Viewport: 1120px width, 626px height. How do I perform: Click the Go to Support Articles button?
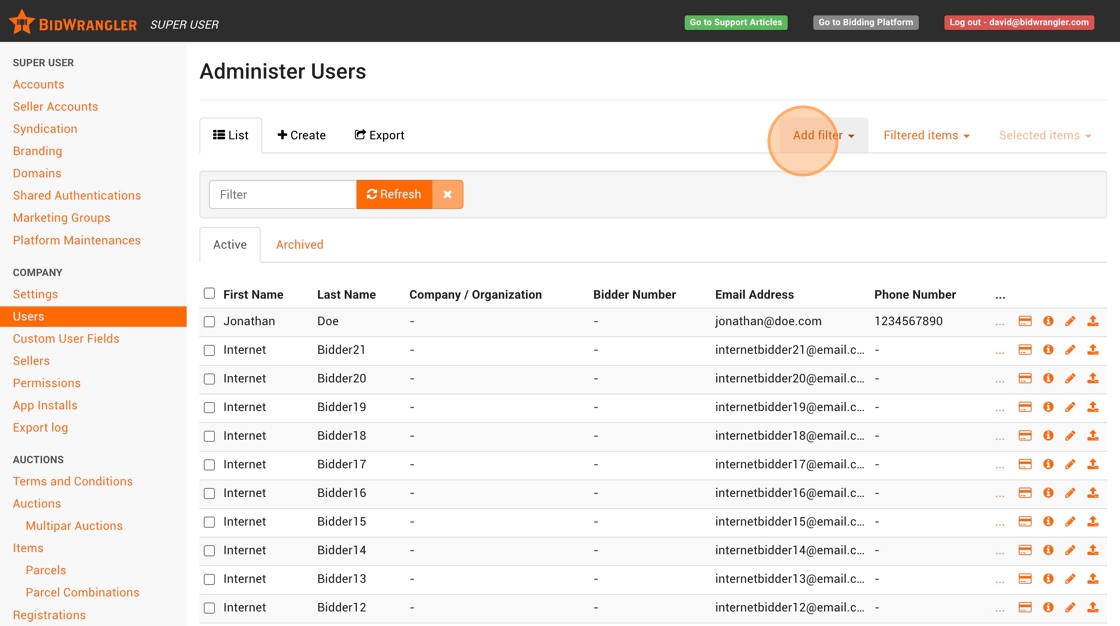(x=735, y=22)
